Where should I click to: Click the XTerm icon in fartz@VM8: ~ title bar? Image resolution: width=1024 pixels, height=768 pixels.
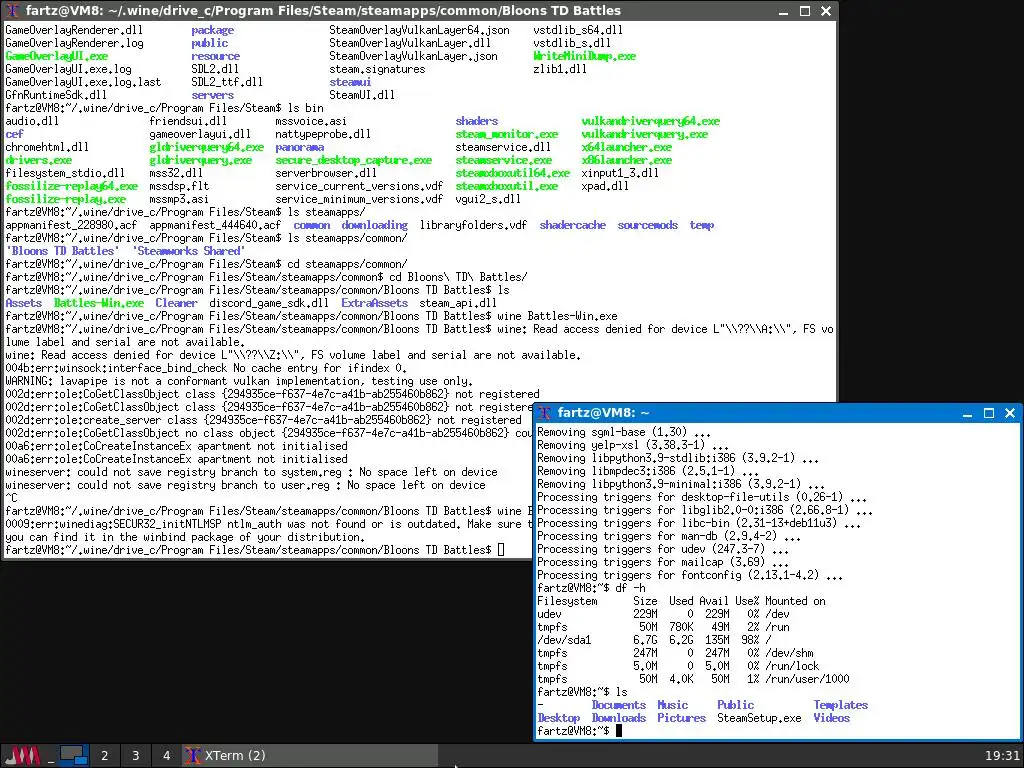coord(545,413)
